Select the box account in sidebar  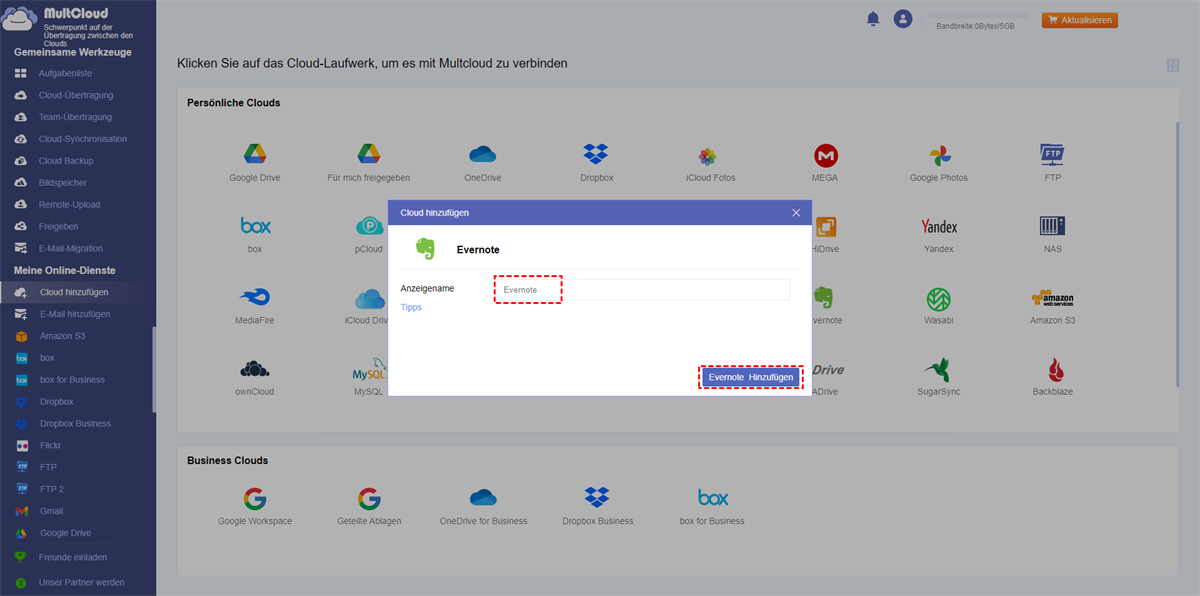[47, 358]
